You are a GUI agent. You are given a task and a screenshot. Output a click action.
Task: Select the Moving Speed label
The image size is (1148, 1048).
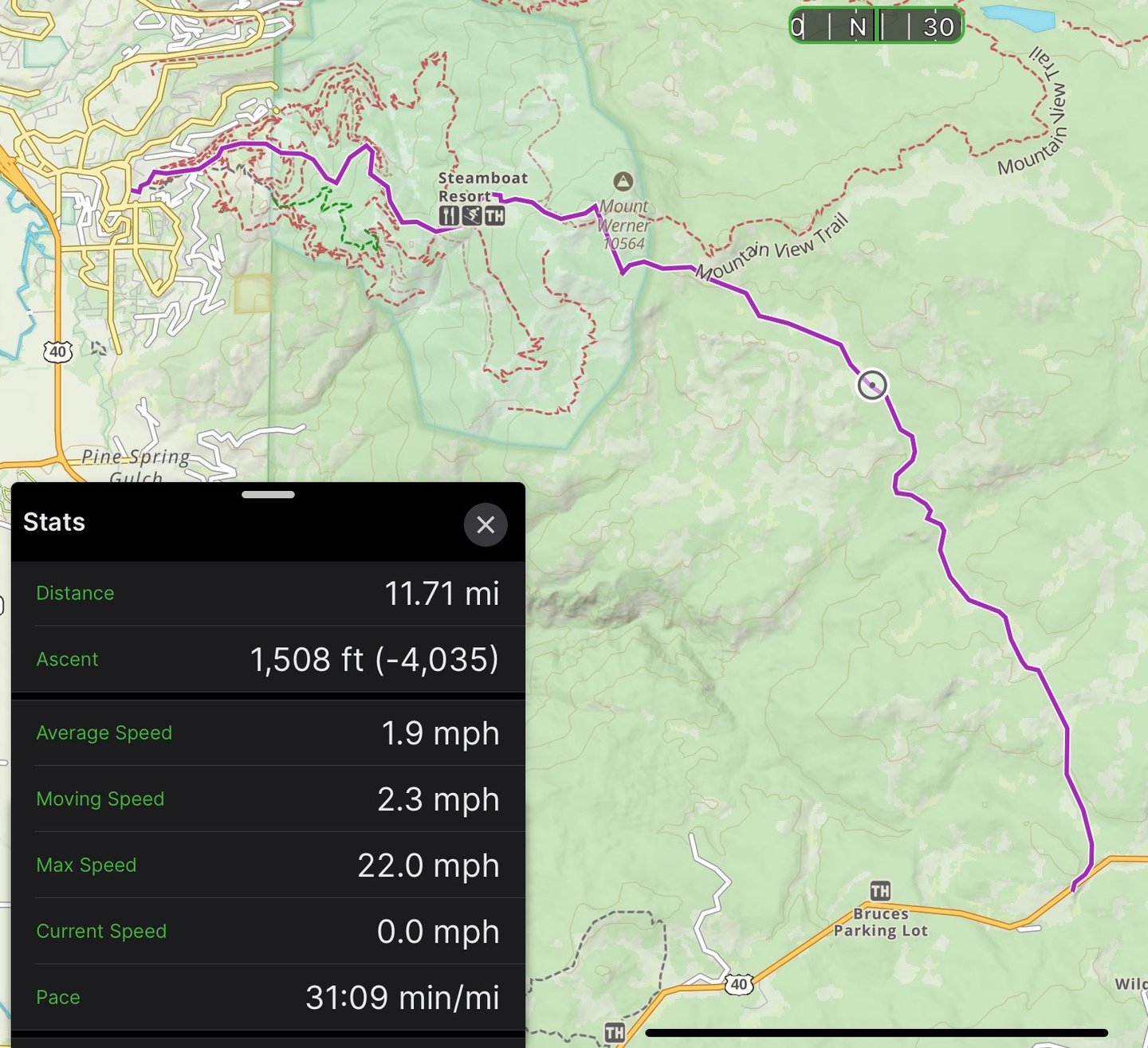(100, 799)
